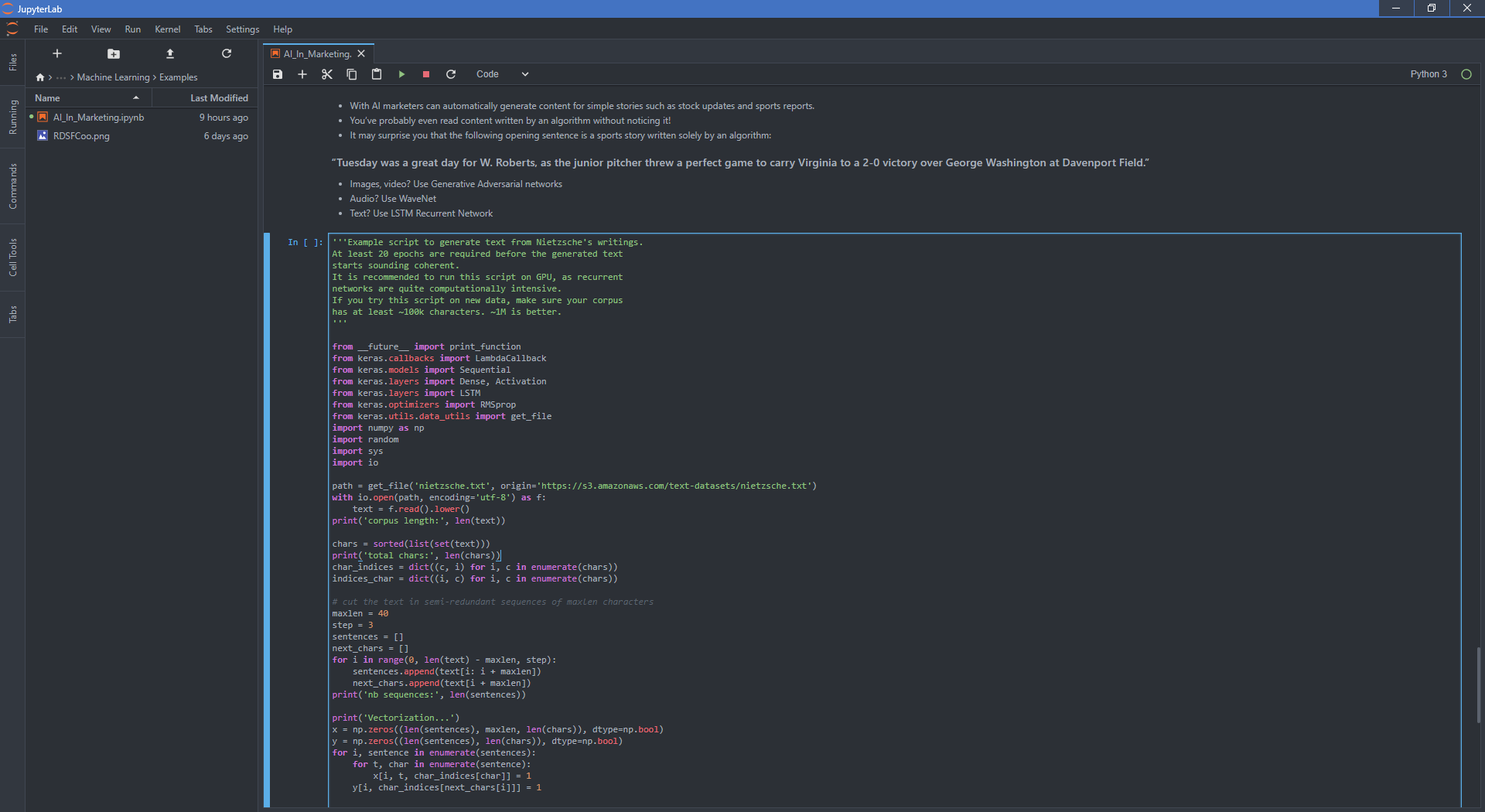The width and height of the screenshot is (1485, 812).
Task: Open the Edit menu
Action: click(70, 29)
